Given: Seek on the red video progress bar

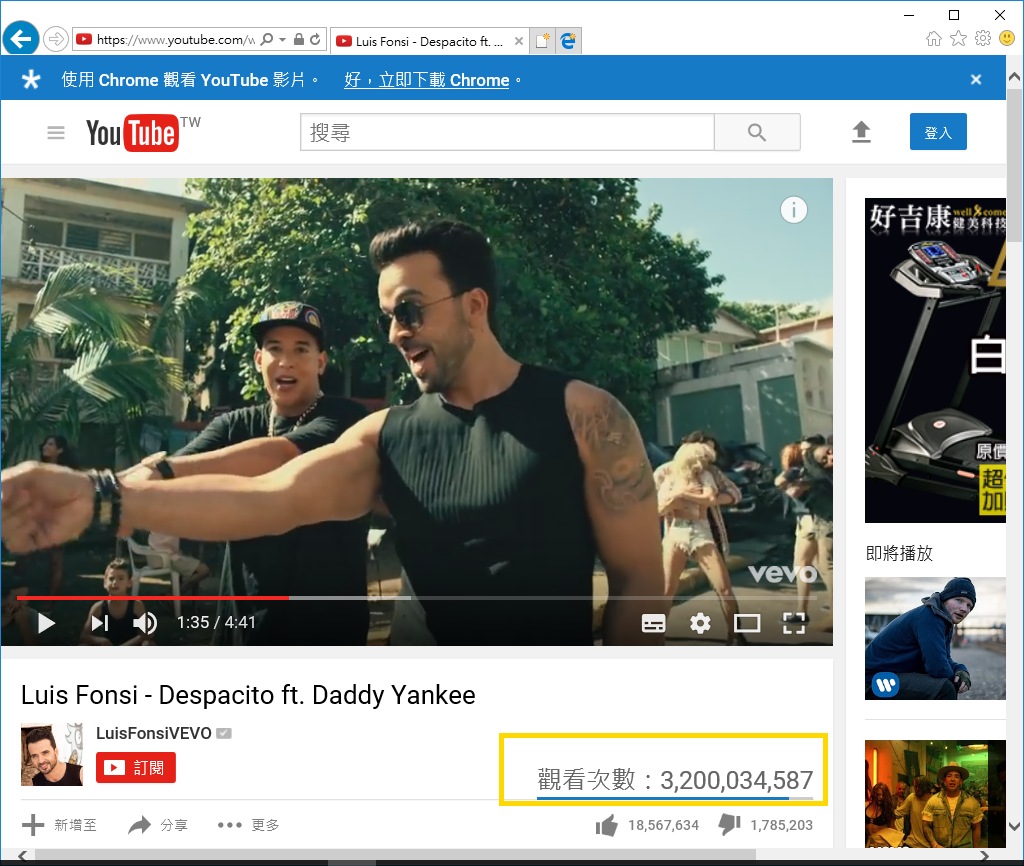Looking at the screenshot, I should click(x=417, y=598).
